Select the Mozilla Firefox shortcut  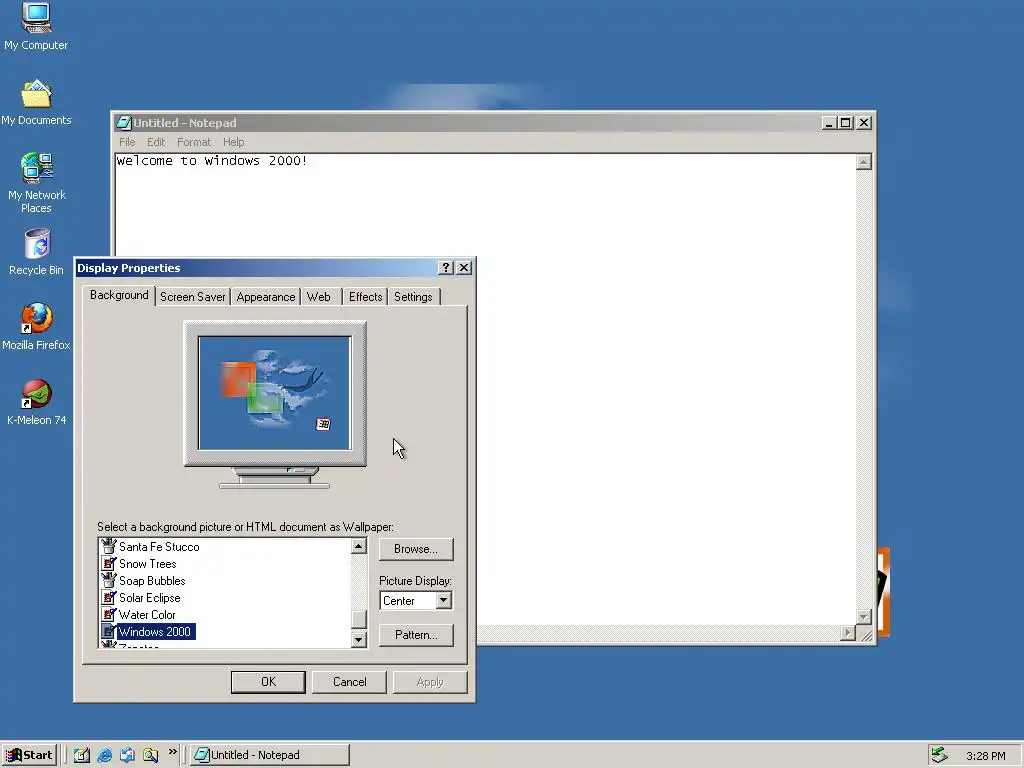click(x=36, y=327)
